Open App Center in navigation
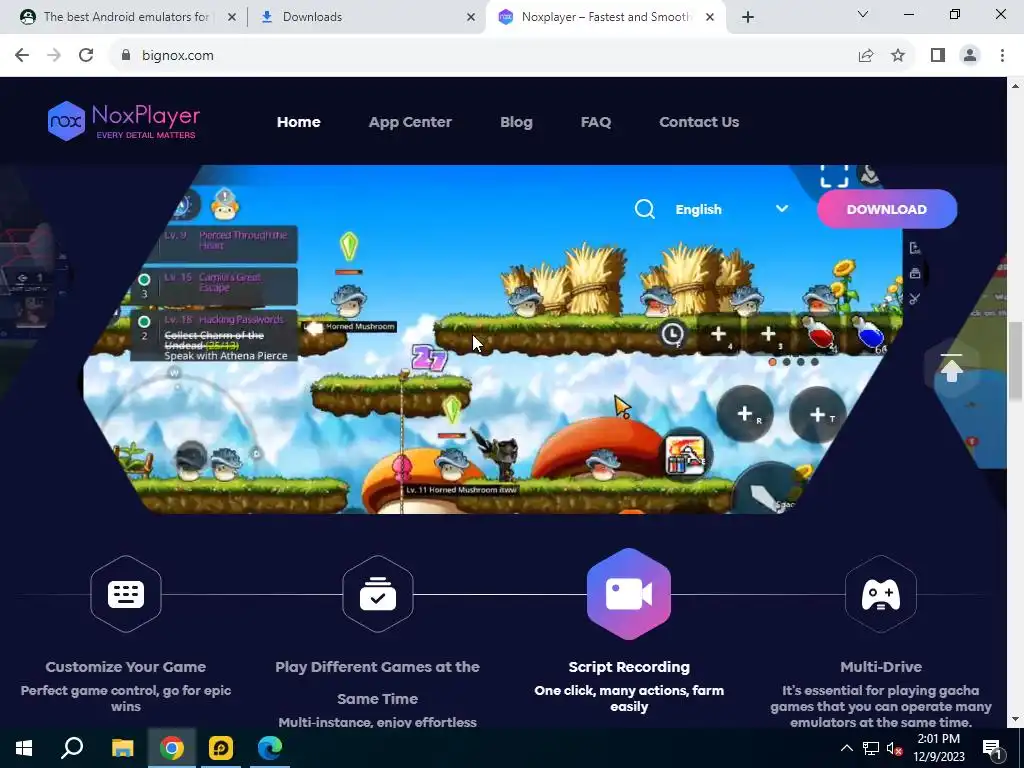 click(x=410, y=121)
